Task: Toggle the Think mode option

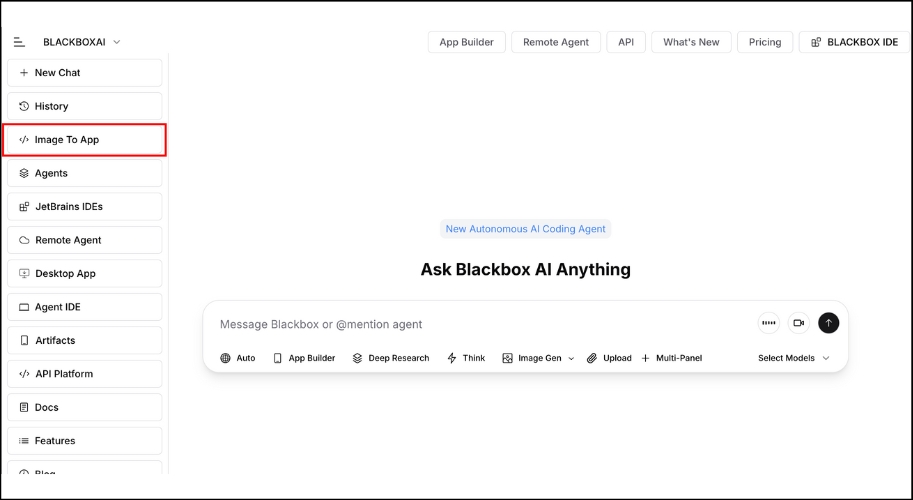Action: pos(466,358)
